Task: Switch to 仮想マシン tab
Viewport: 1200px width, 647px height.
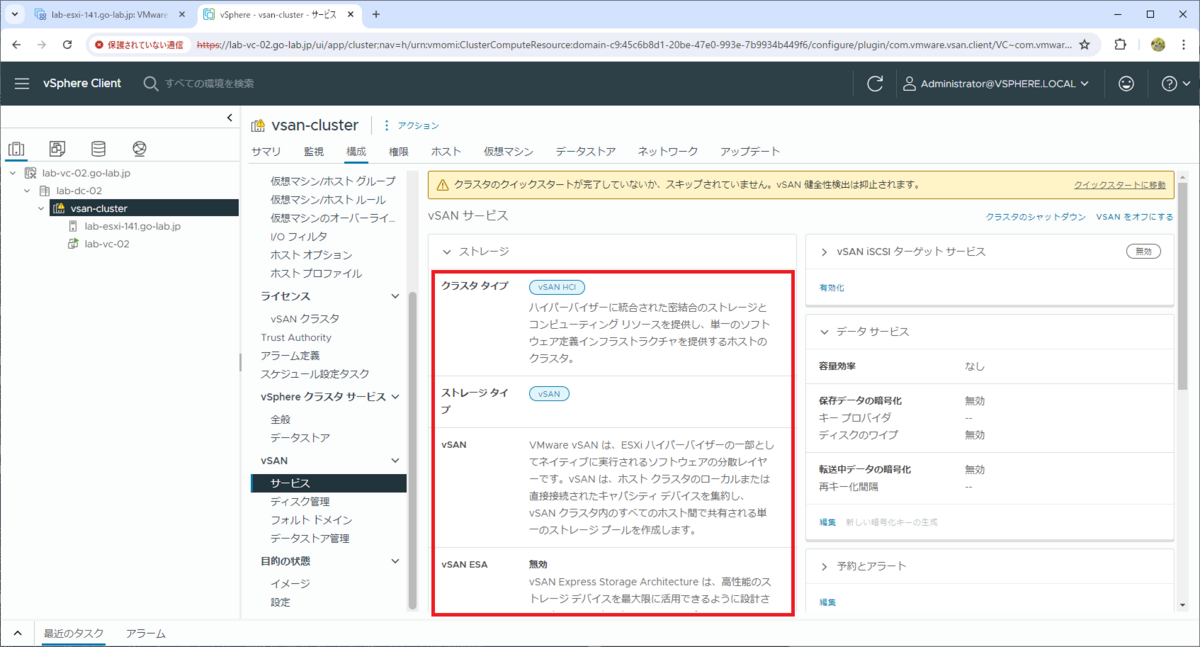Action: click(509, 151)
